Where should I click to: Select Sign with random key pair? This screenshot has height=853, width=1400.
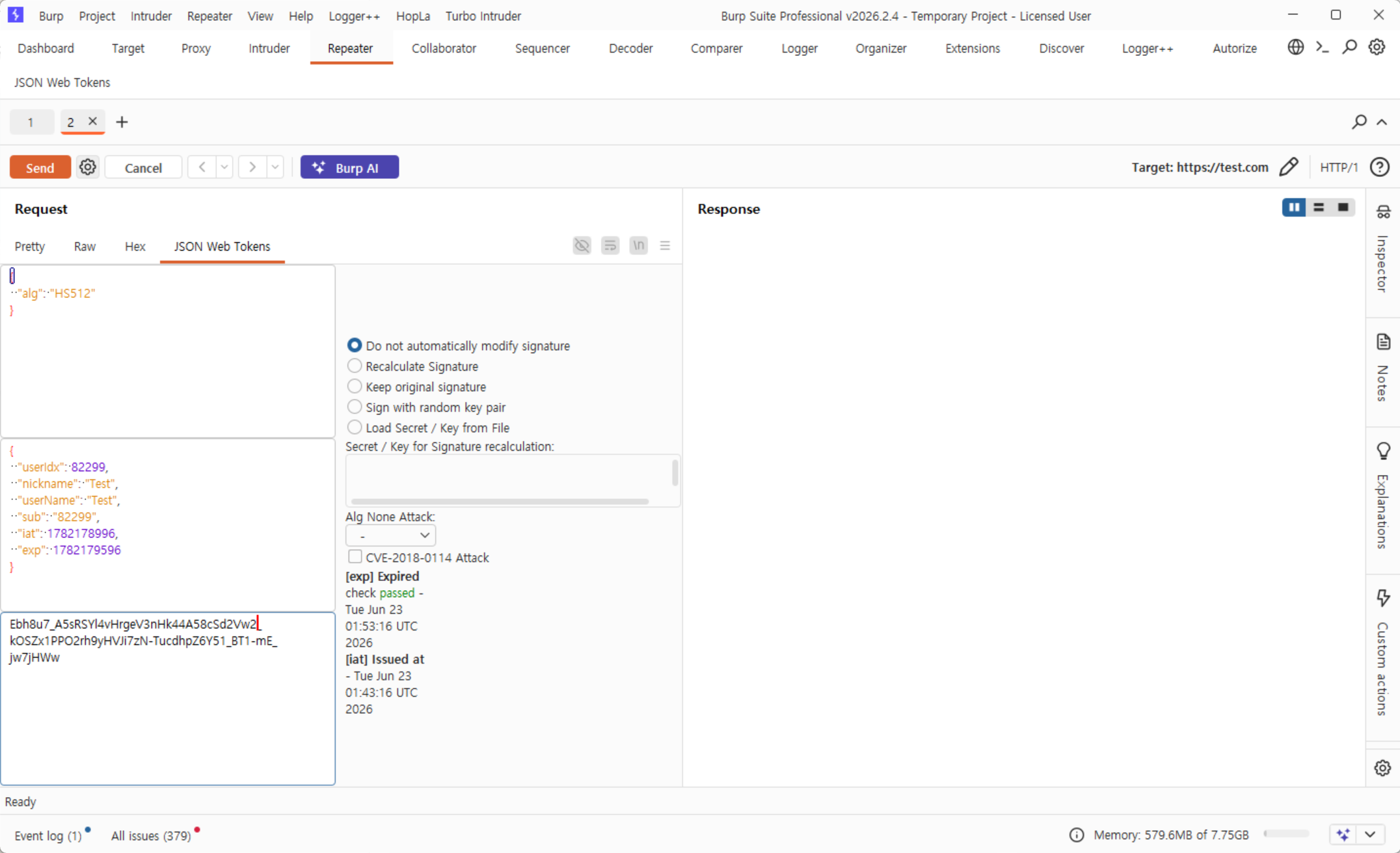pos(354,407)
